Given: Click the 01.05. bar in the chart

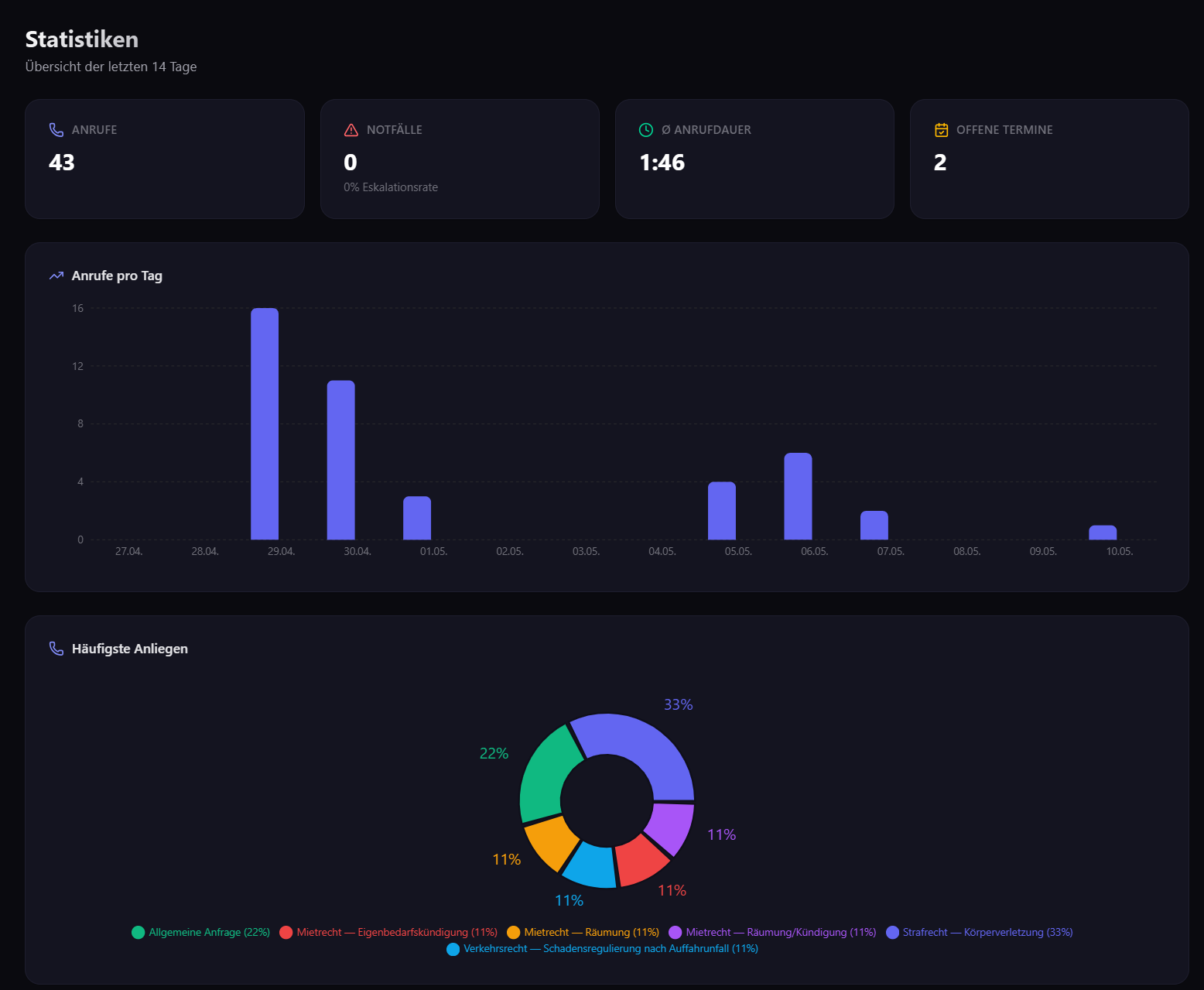Looking at the screenshot, I should click(x=417, y=518).
